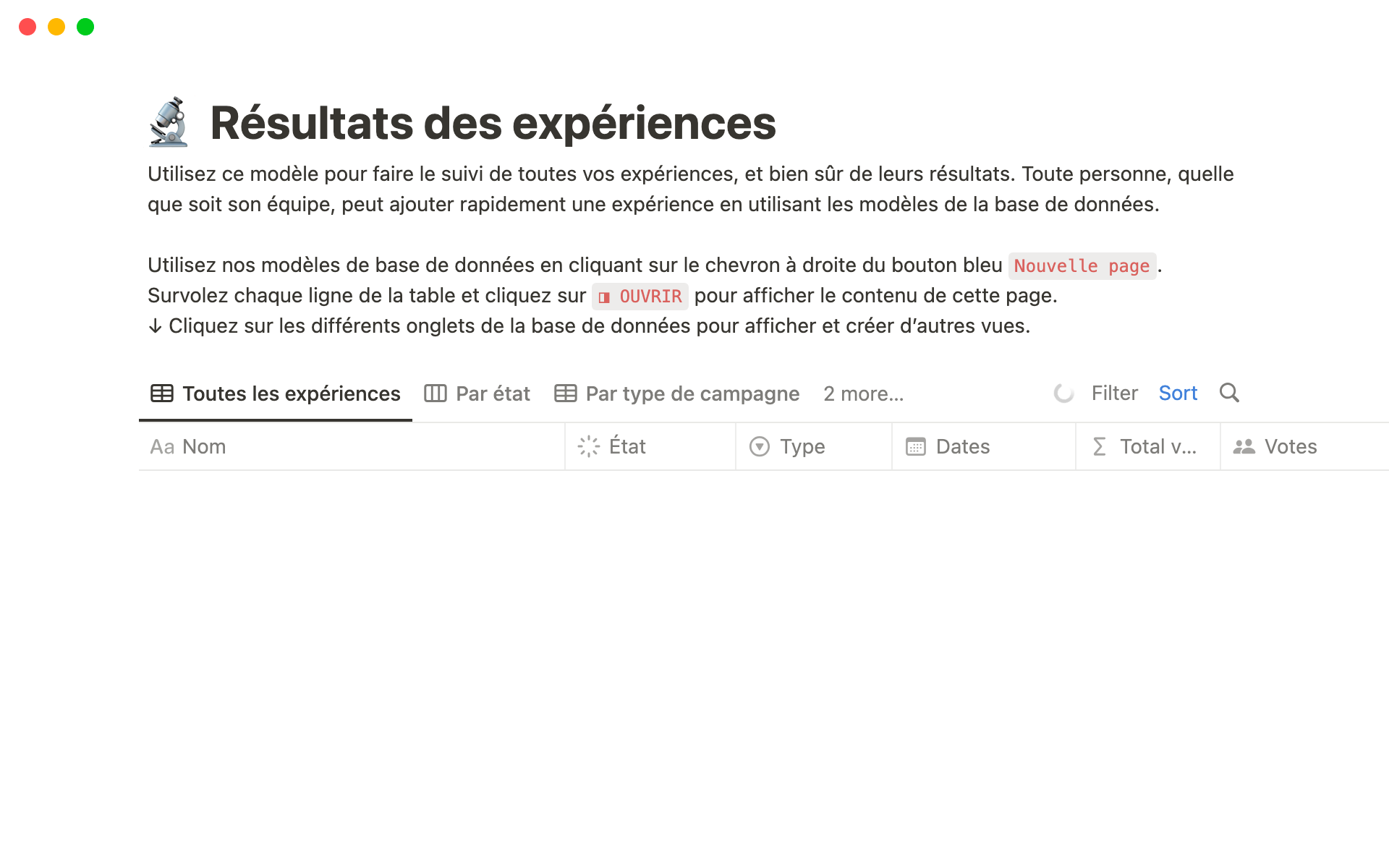The image size is (1389, 868).
Task: Click the blue Sort button
Action: coord(1178,393)
